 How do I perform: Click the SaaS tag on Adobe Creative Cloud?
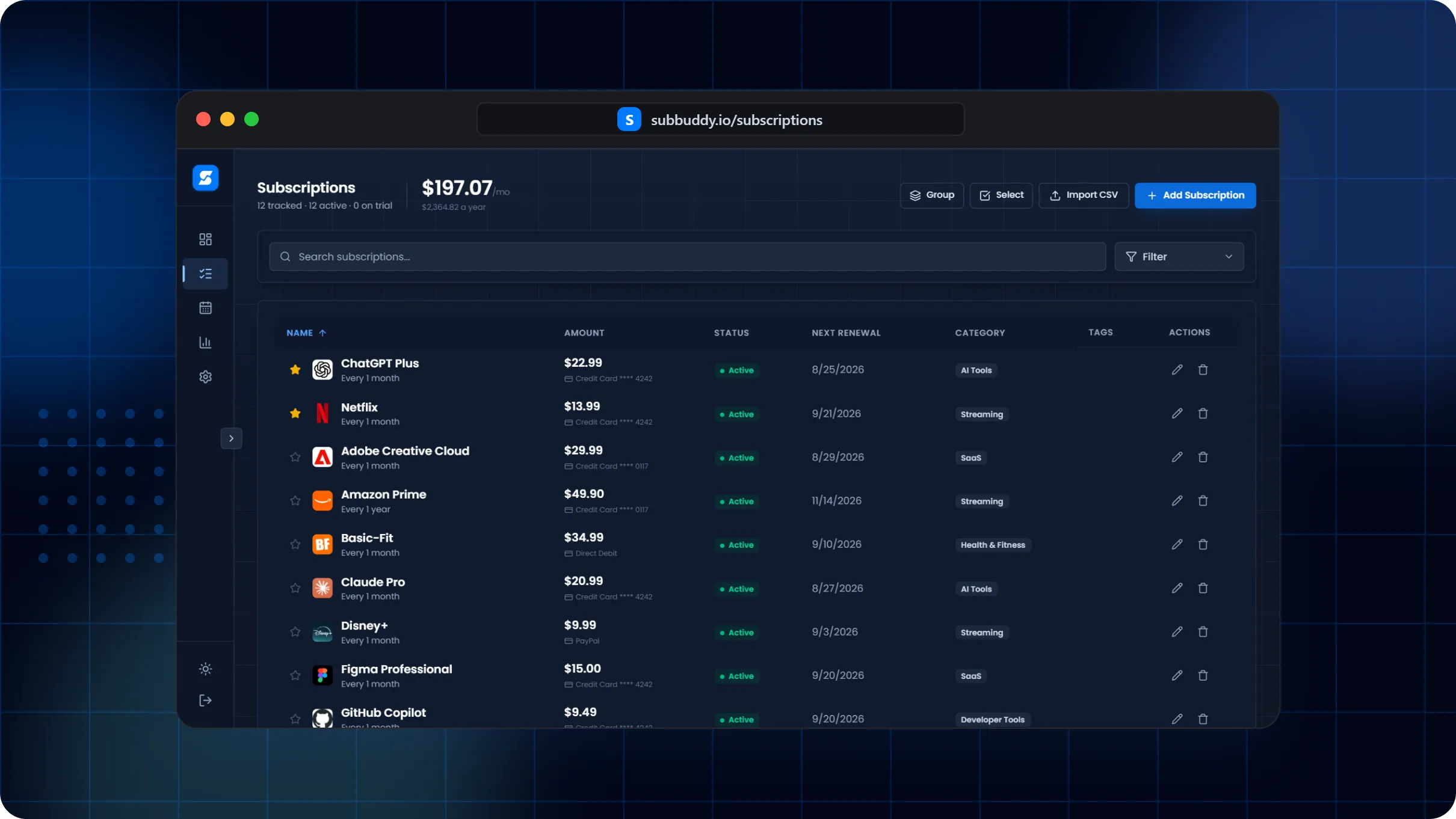point(970,458)
